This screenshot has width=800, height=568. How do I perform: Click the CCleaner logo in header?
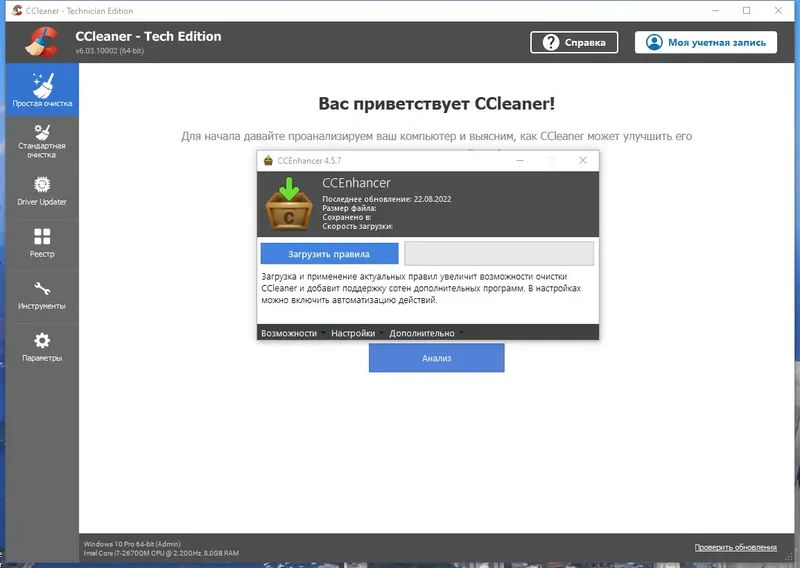click(x=42, y=42)
